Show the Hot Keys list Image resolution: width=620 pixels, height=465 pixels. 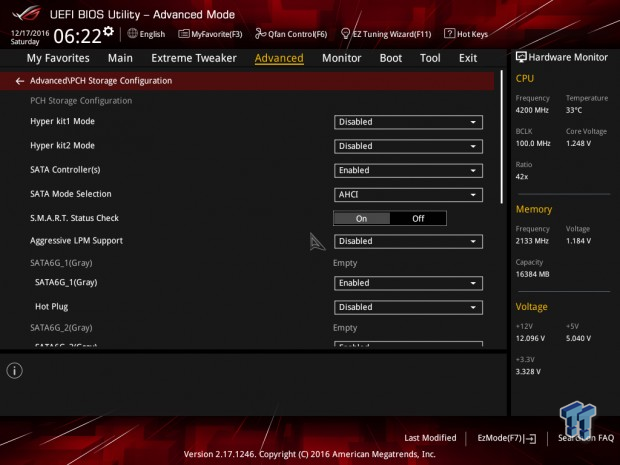[x=466, y=34]
